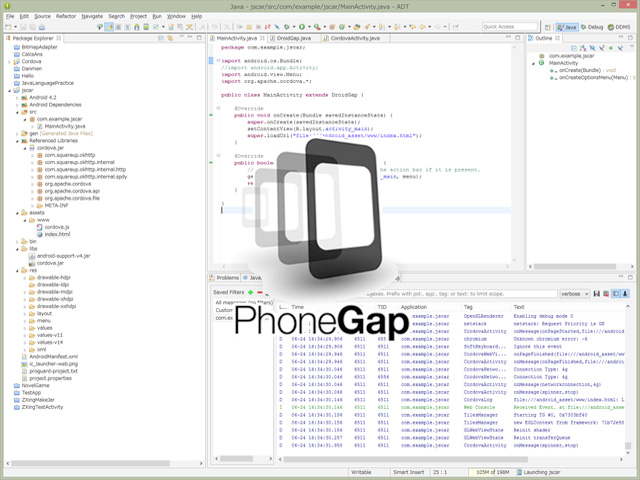Viewport: 640px width, 480px height.
Task: Click Collapse All in Package Explorer
Action: (x=161, y=38)
